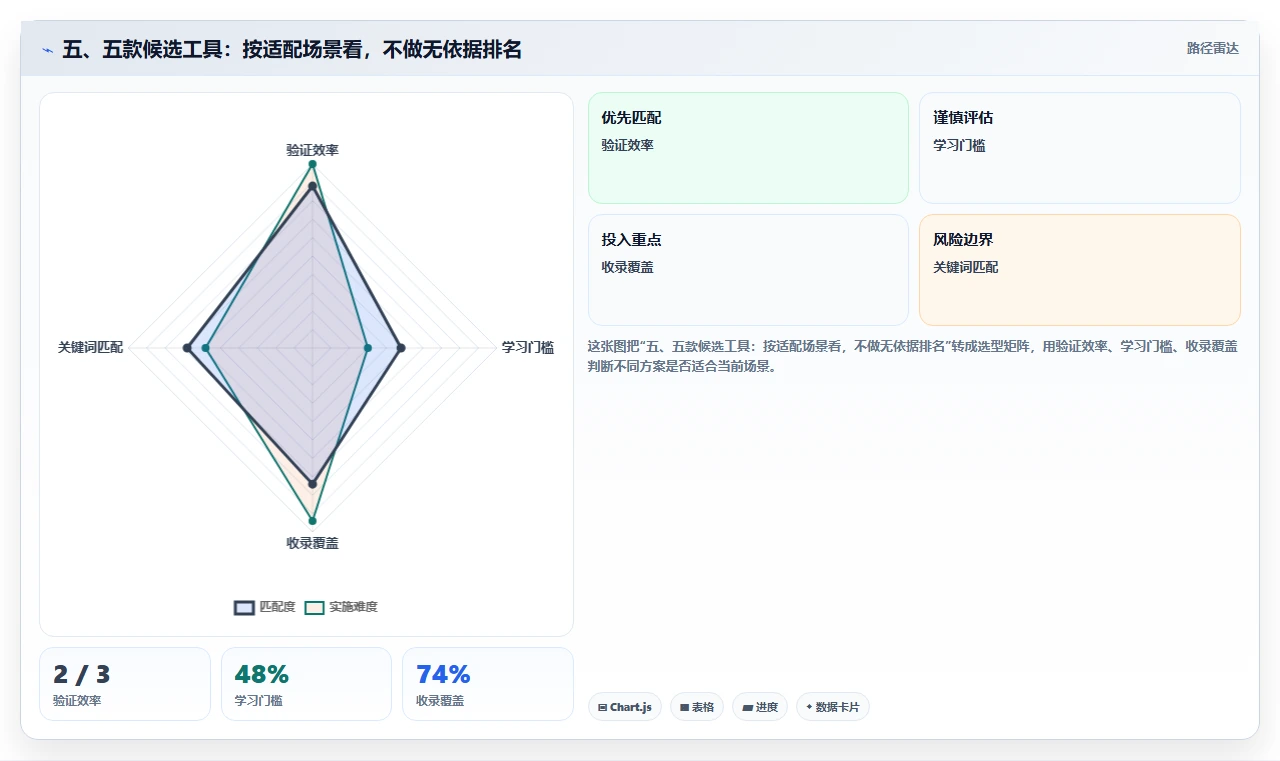1280x761 pixels.
Task: Select the 实施难度 data point on 关键词匹配 axis
Action: point(206,348)
